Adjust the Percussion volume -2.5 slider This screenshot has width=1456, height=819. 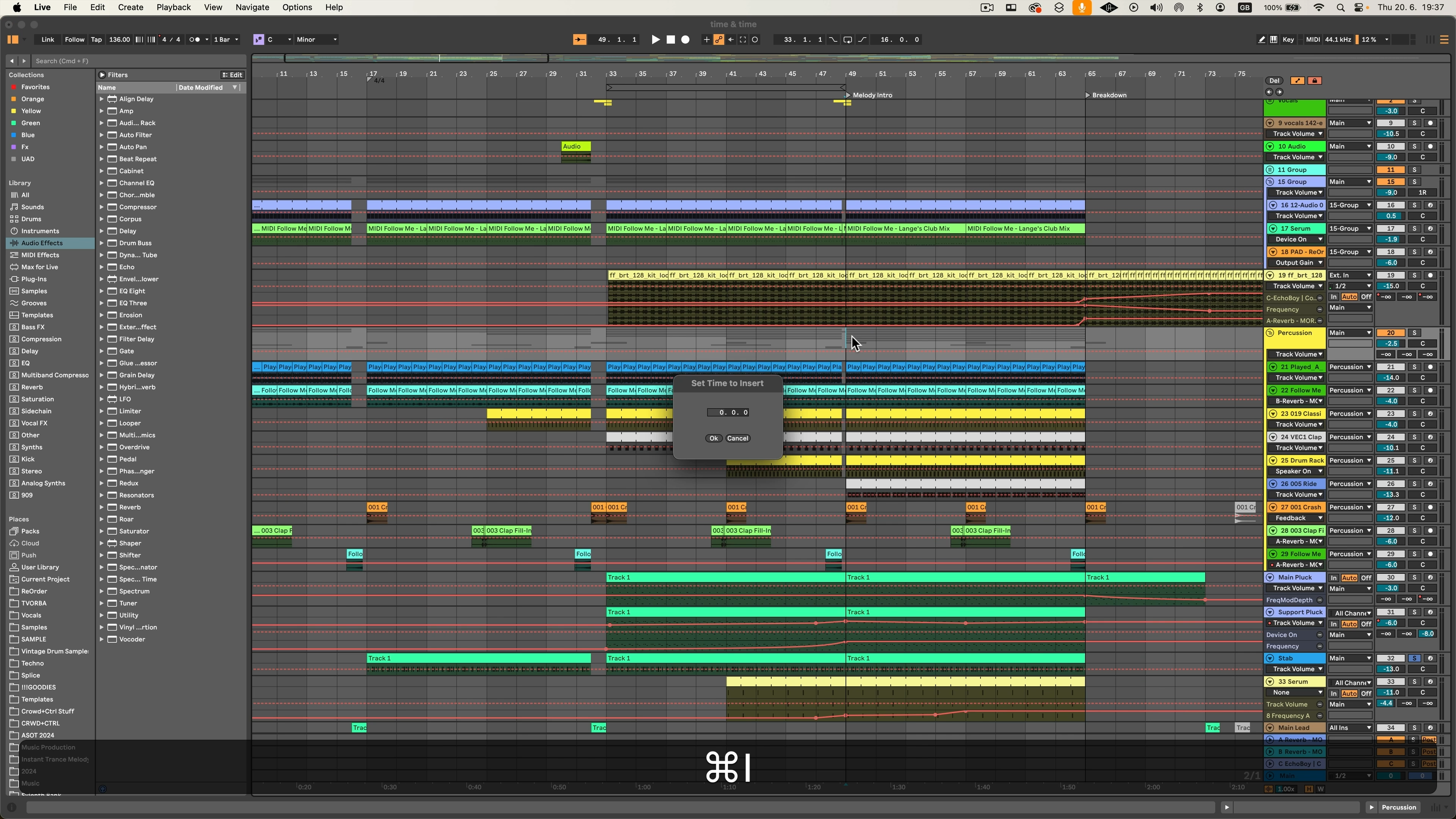click(x=1390, y=344)
